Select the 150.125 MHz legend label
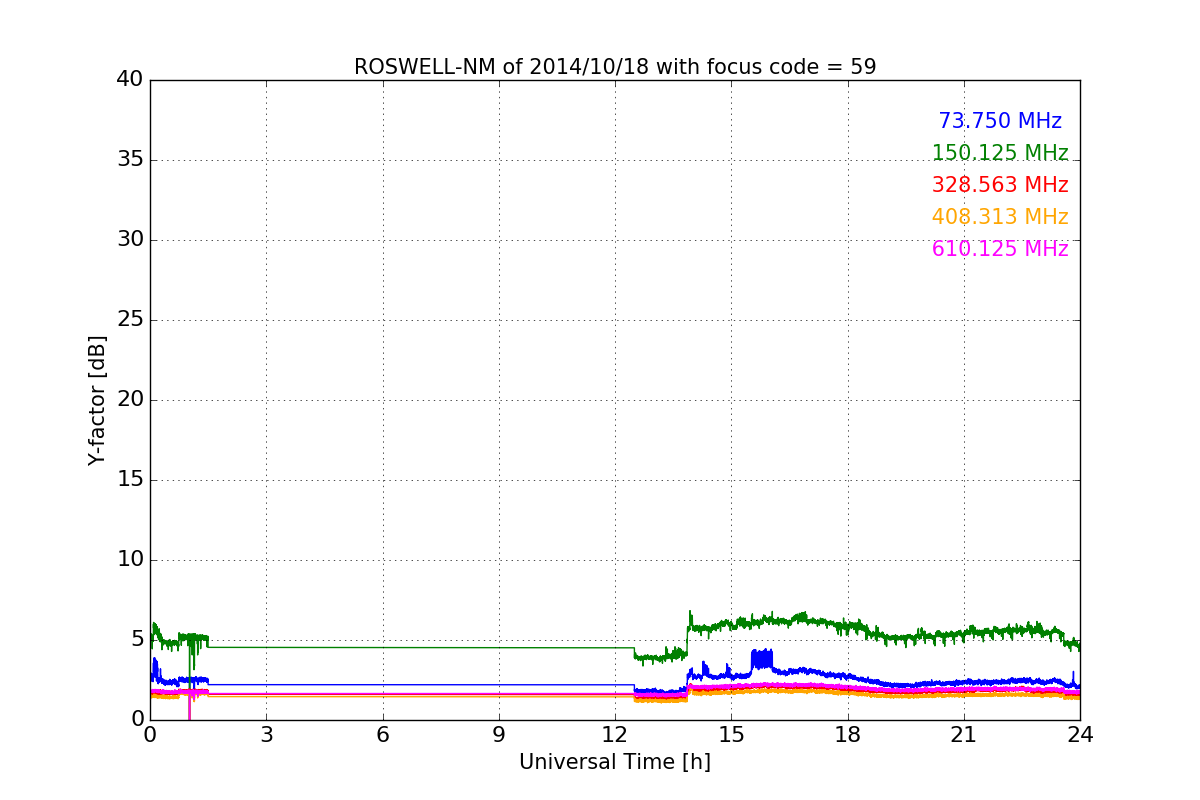This screenshot has height=800, width=1200. 1000,153
